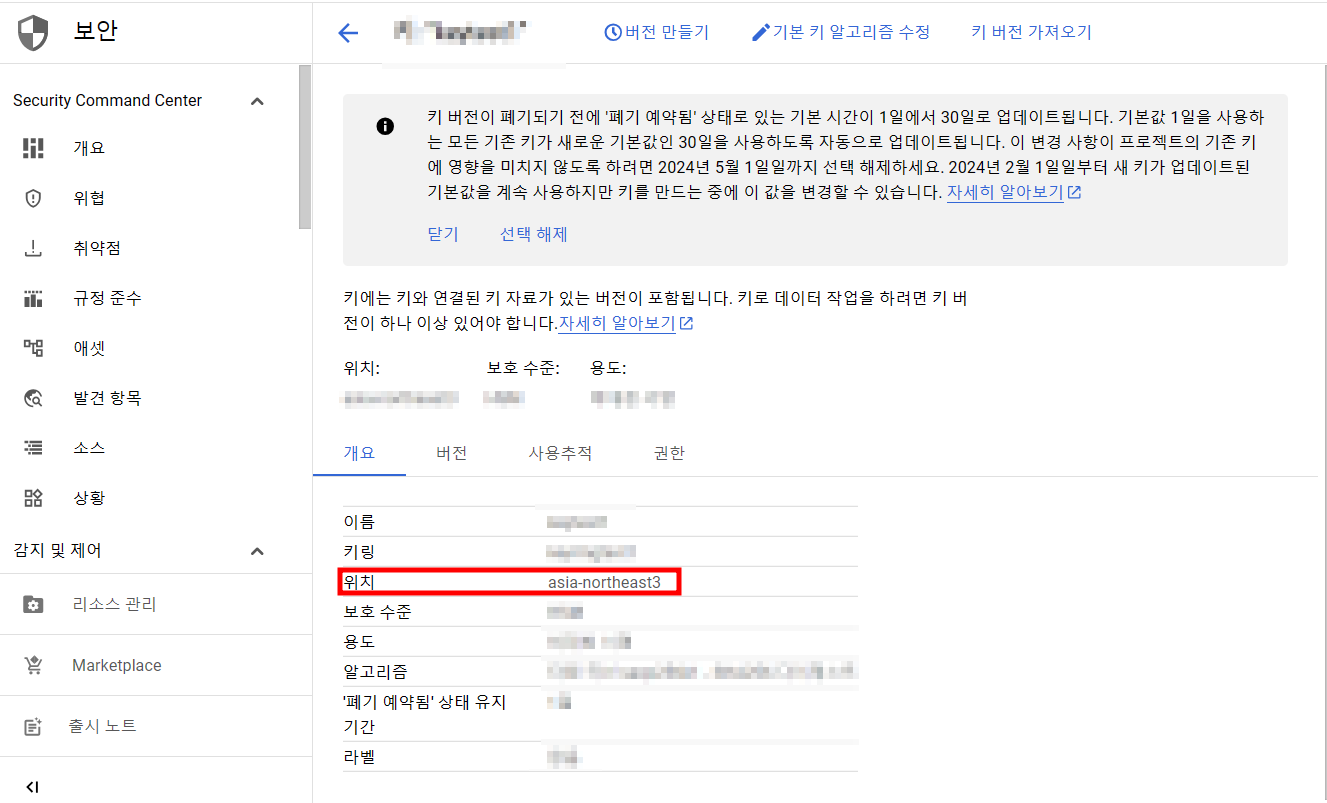Viewport: 1327px width, 803px height.
Task: Select the asia-northeast3 location value
Action: (604, 581)
